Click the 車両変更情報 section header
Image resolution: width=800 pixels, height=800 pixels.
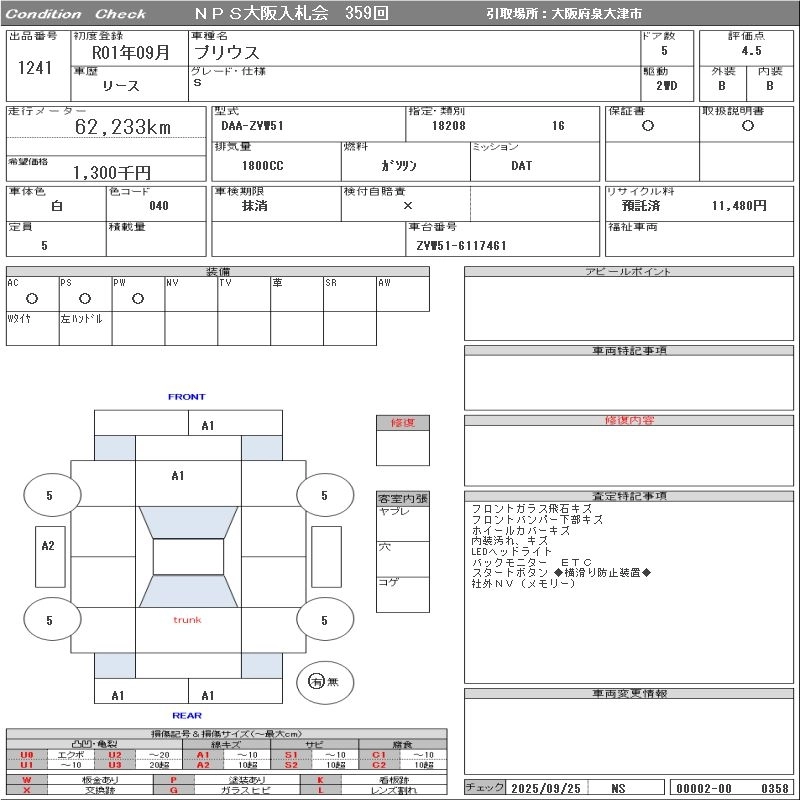tap(629, 693)
